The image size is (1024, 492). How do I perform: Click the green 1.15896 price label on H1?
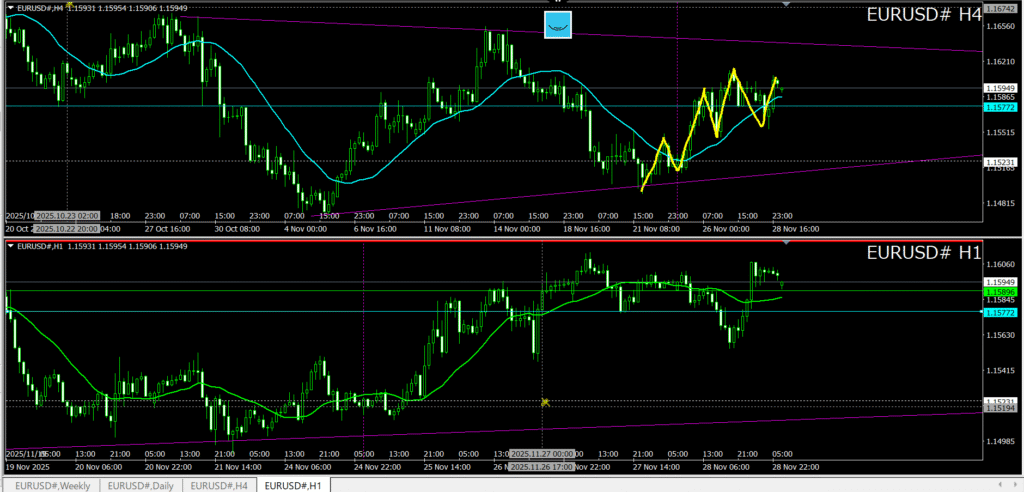tap(1000, 291)
